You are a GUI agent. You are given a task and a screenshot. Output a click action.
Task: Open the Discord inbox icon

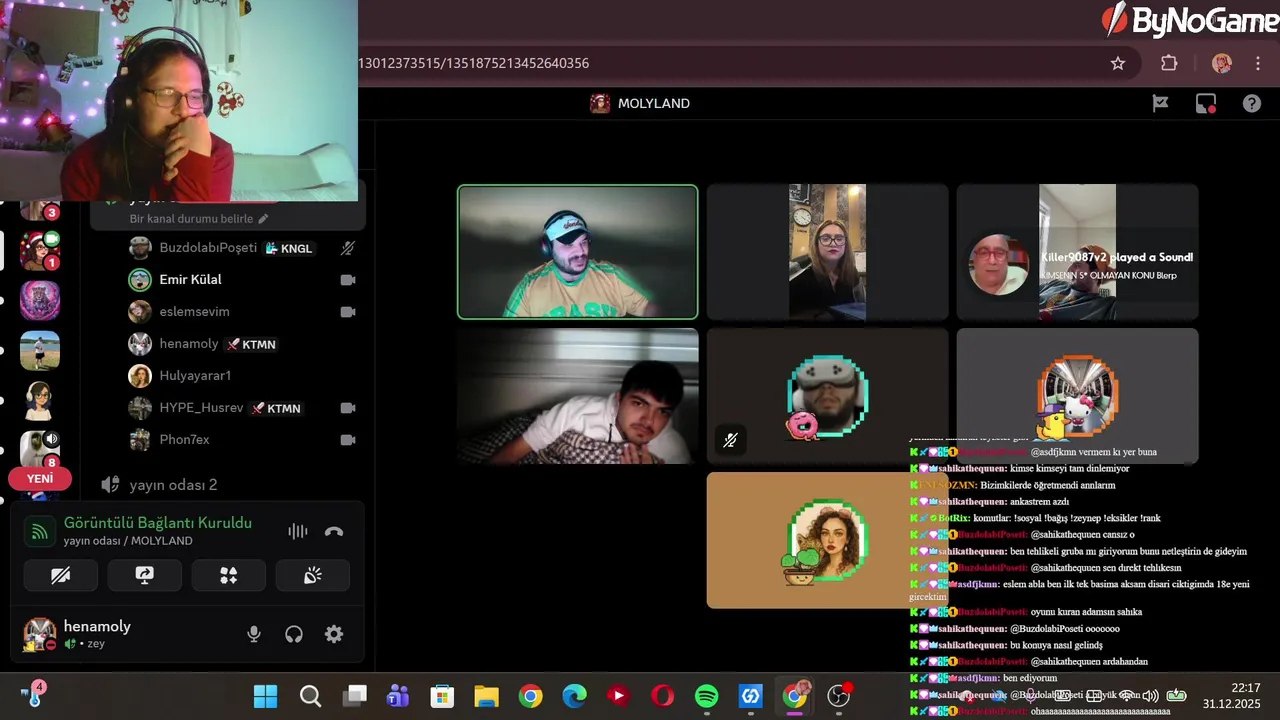[x=1206, y=103]
